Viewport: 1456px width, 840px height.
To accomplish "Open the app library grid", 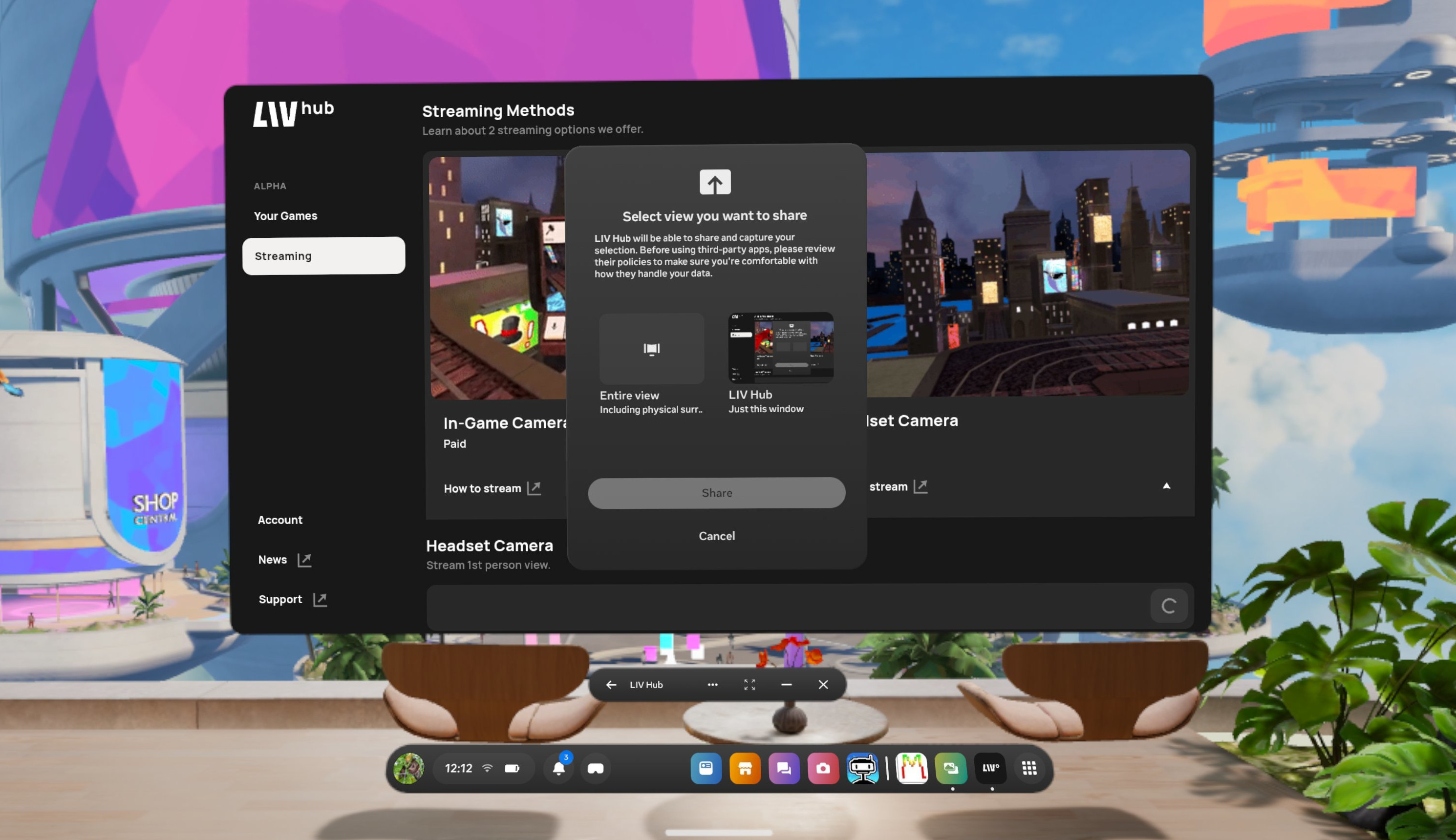I will tap(1029, 768).
